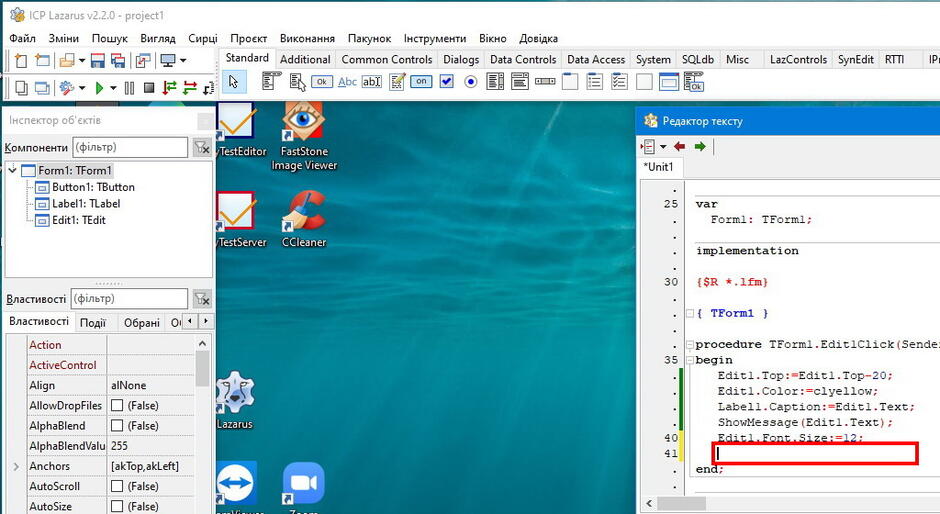Open the dropdown arrow beside Open folder
Viewport: 940px width, 514px height.
point(82,61)
